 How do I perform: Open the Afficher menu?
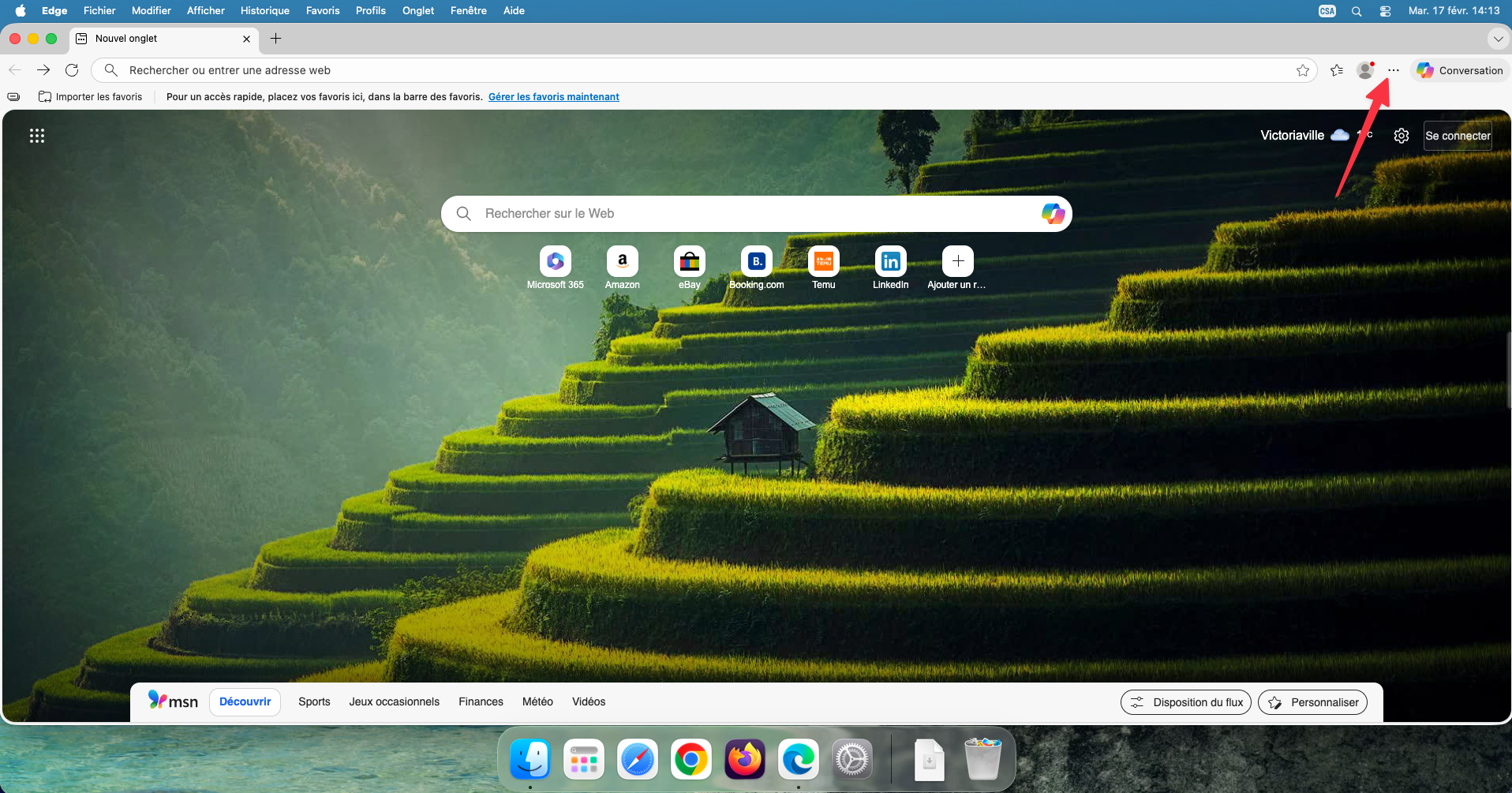pyautogui.click(x=205, y=10)
